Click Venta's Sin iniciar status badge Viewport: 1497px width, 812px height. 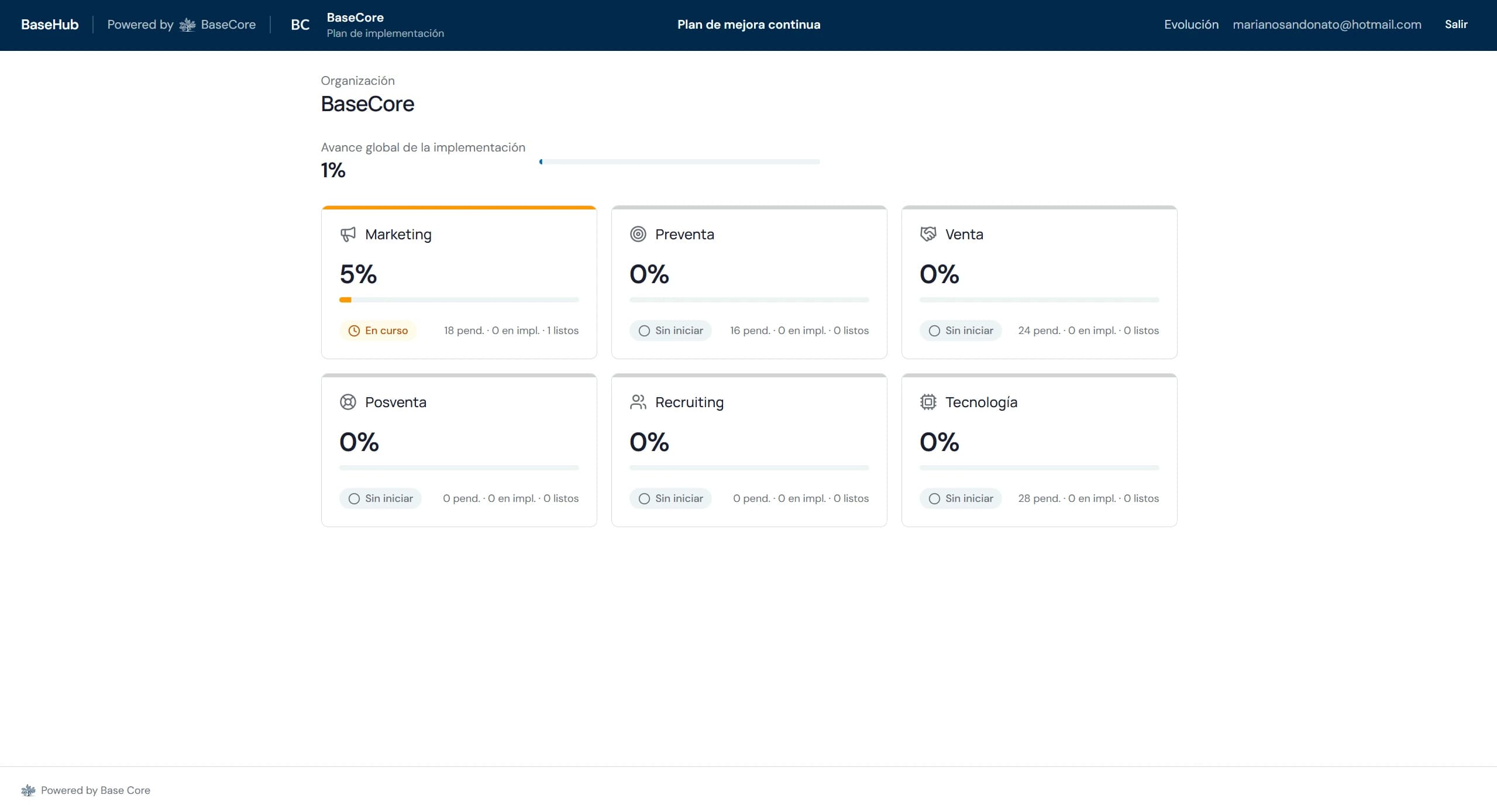point(961,331)
